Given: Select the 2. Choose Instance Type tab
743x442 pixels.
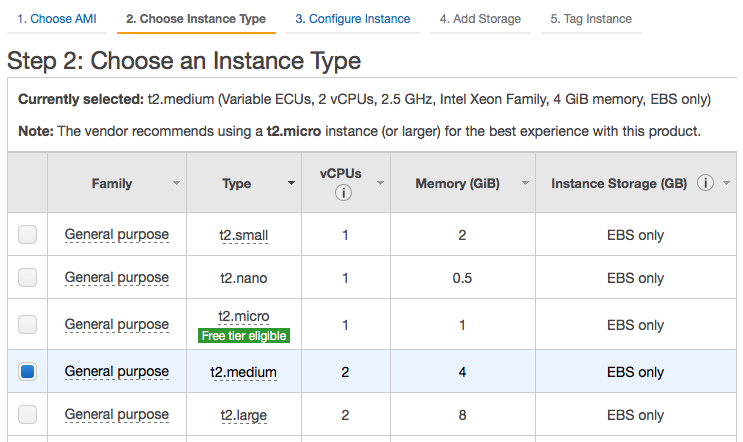Looking at the screenshot, I should click(196, 19).
